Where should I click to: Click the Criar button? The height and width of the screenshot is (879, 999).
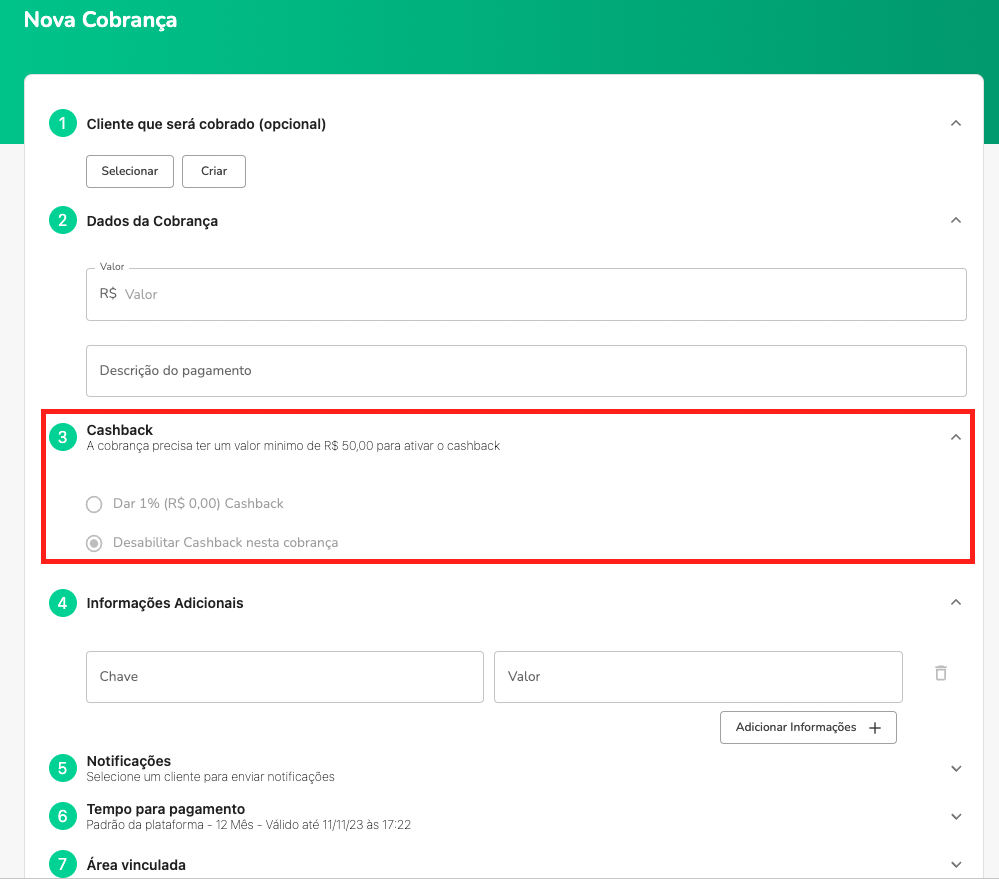213,171
